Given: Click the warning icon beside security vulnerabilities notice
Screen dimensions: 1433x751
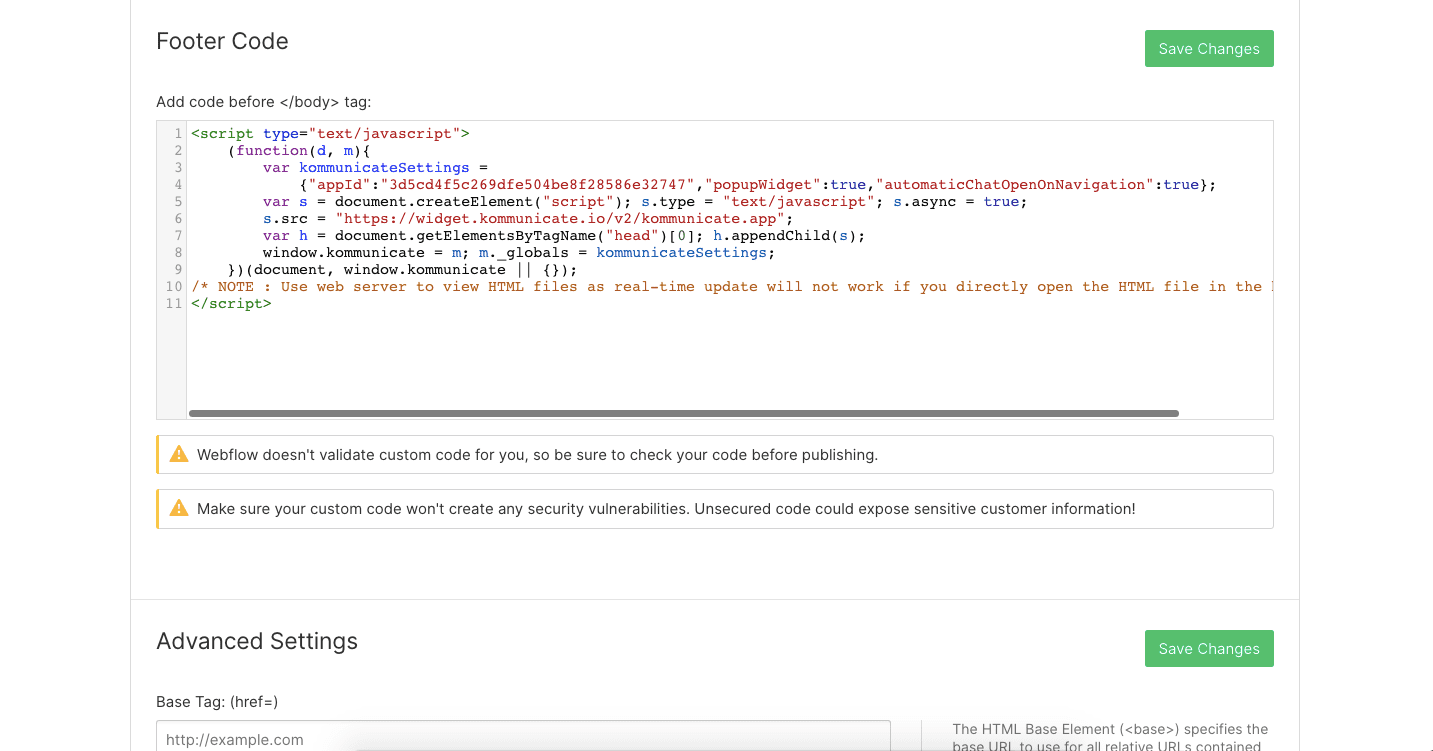Looking at the screenshot, I should point(179,508).
